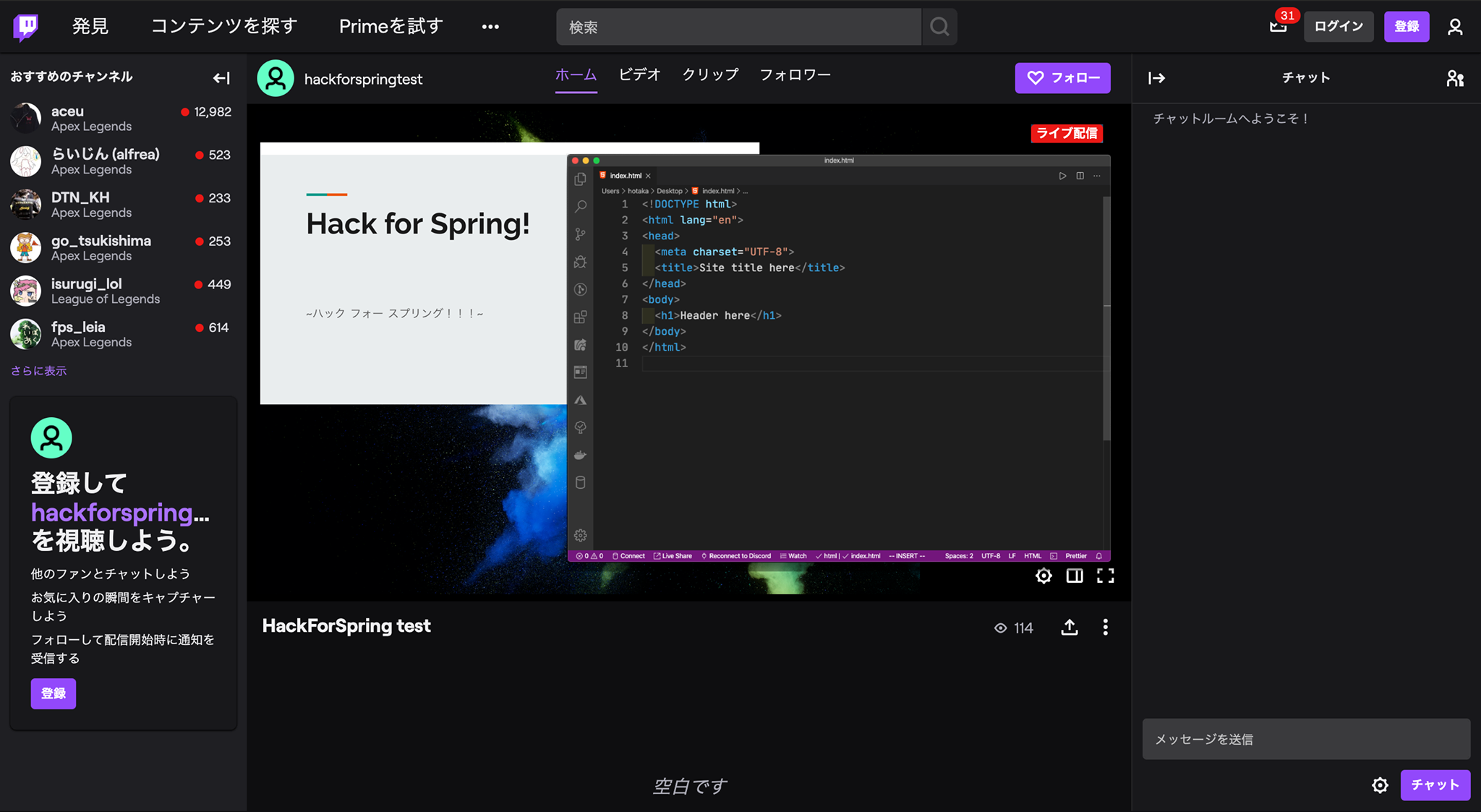Screen dimensions: 1481x812
Task: Focus the 検索 search field
Action: coord(738,27)
